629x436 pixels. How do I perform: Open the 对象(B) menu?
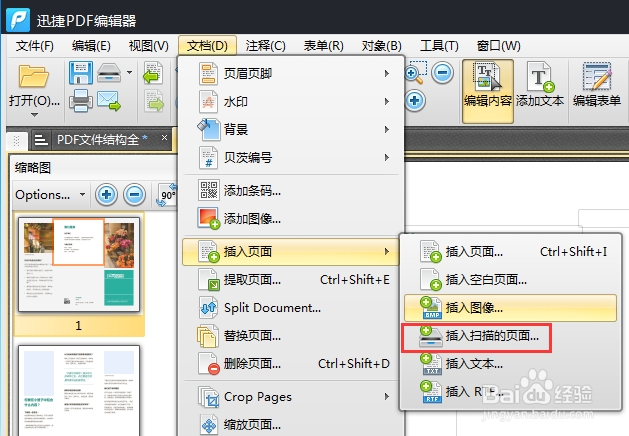pyautogui.click(x=381, y=46)
